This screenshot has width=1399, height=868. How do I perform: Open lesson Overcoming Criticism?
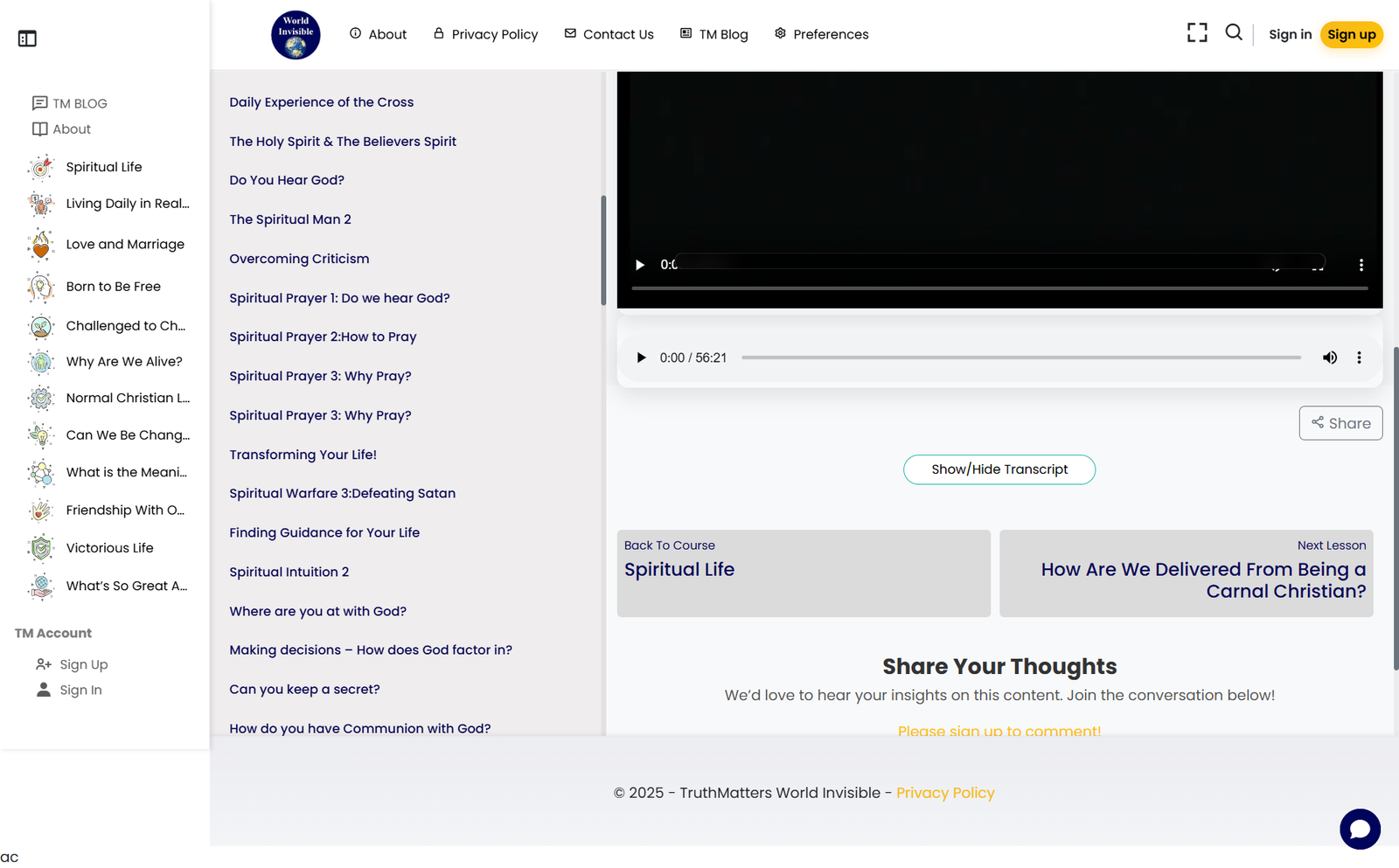pyautogui.click(x=299, y=259)
